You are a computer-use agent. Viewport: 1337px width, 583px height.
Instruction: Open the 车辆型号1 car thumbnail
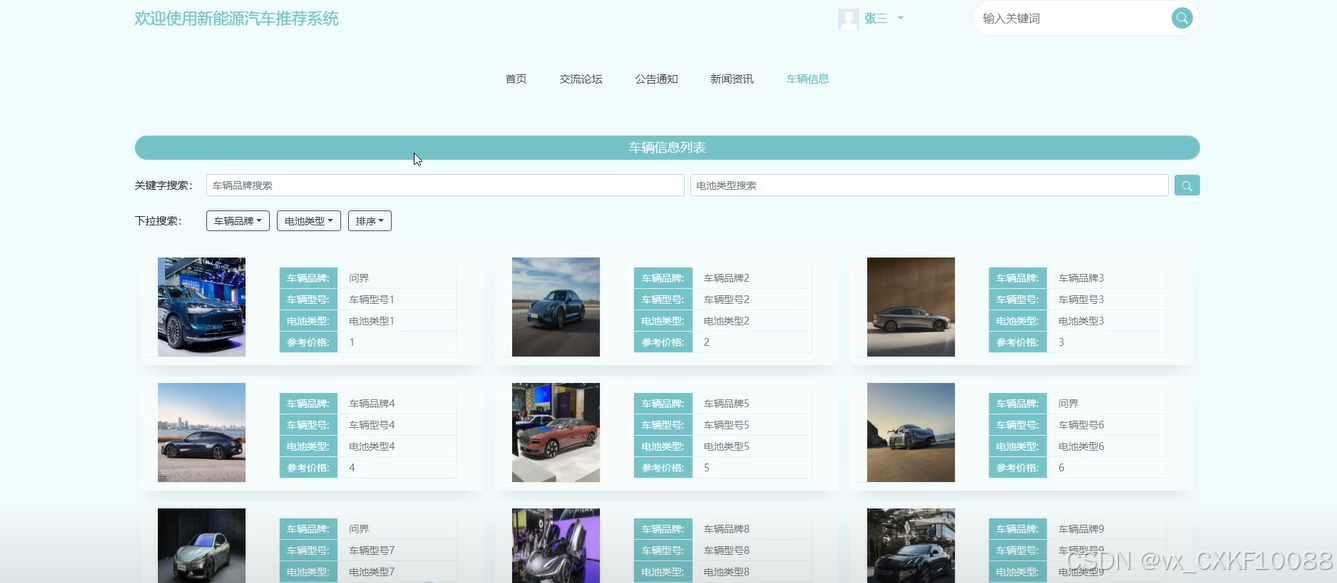point(201,307)
